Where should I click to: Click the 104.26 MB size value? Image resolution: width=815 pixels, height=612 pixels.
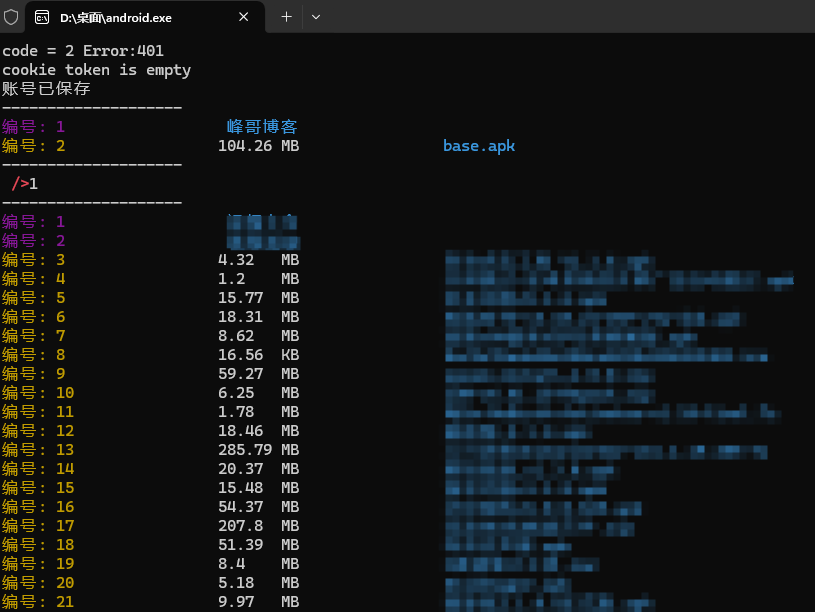pos(258,146)
